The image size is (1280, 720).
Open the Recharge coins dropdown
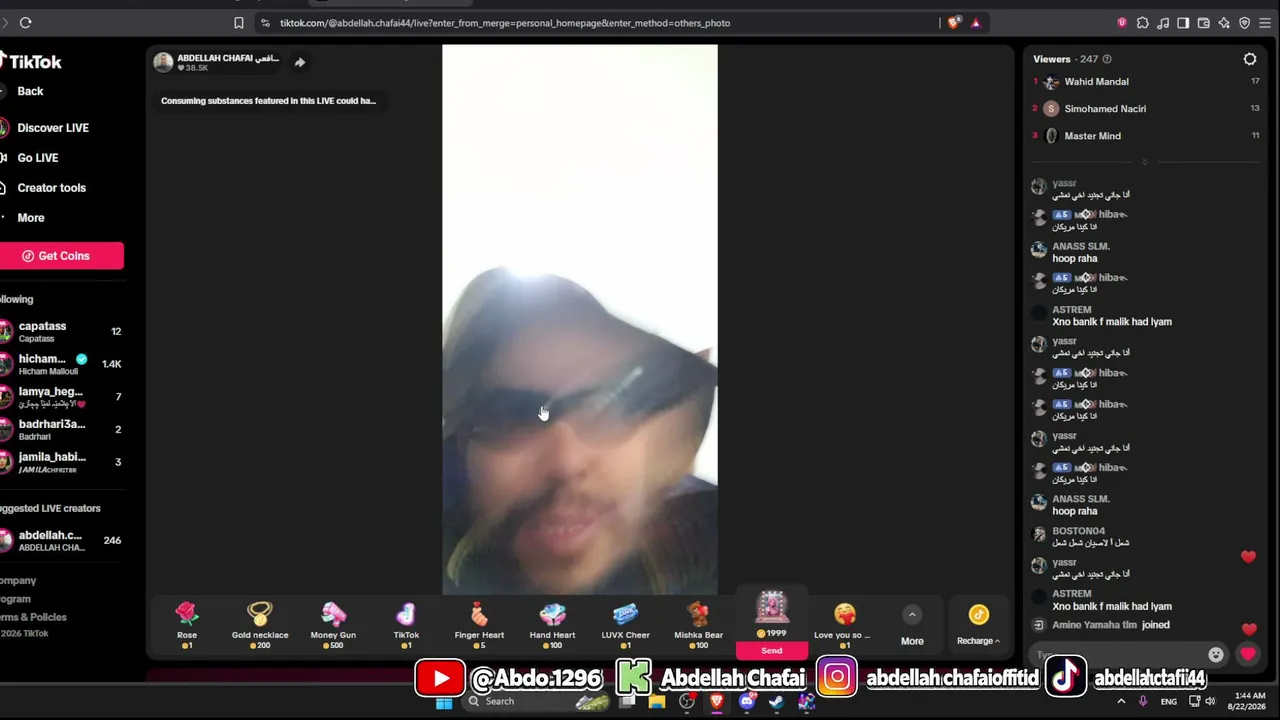978,625
